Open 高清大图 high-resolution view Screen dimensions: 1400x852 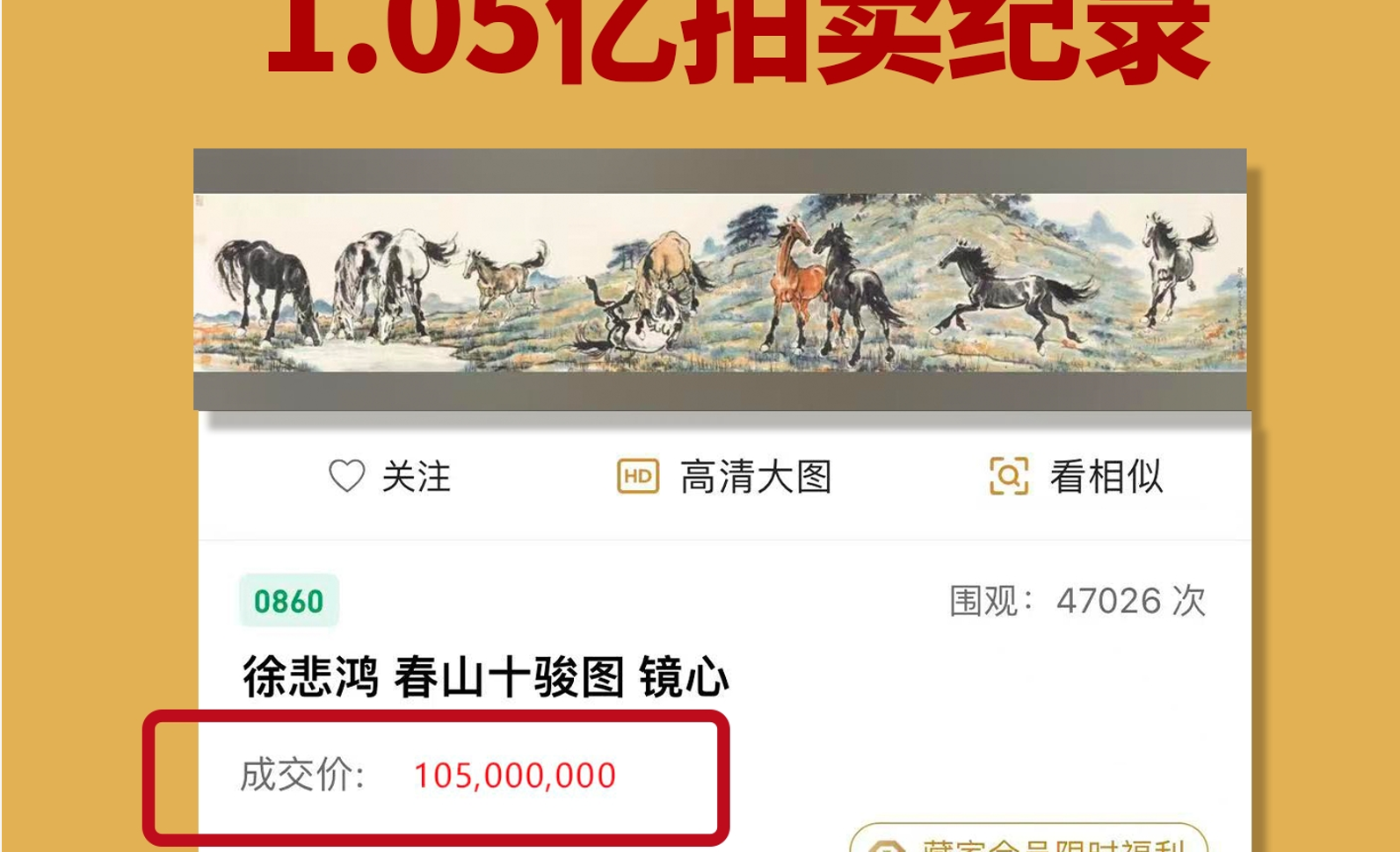(756, 477)
